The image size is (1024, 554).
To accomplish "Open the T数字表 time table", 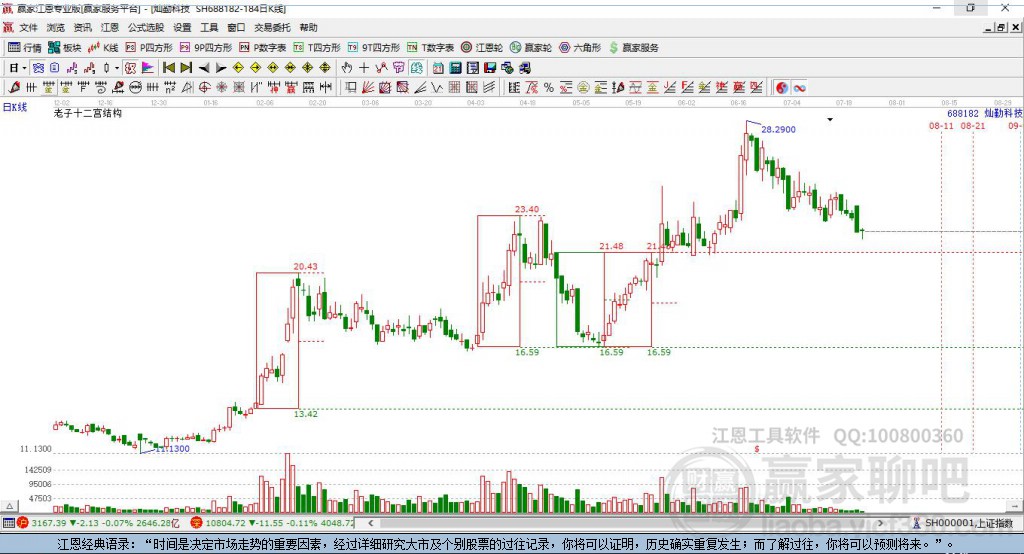I will tap(430, 48).
